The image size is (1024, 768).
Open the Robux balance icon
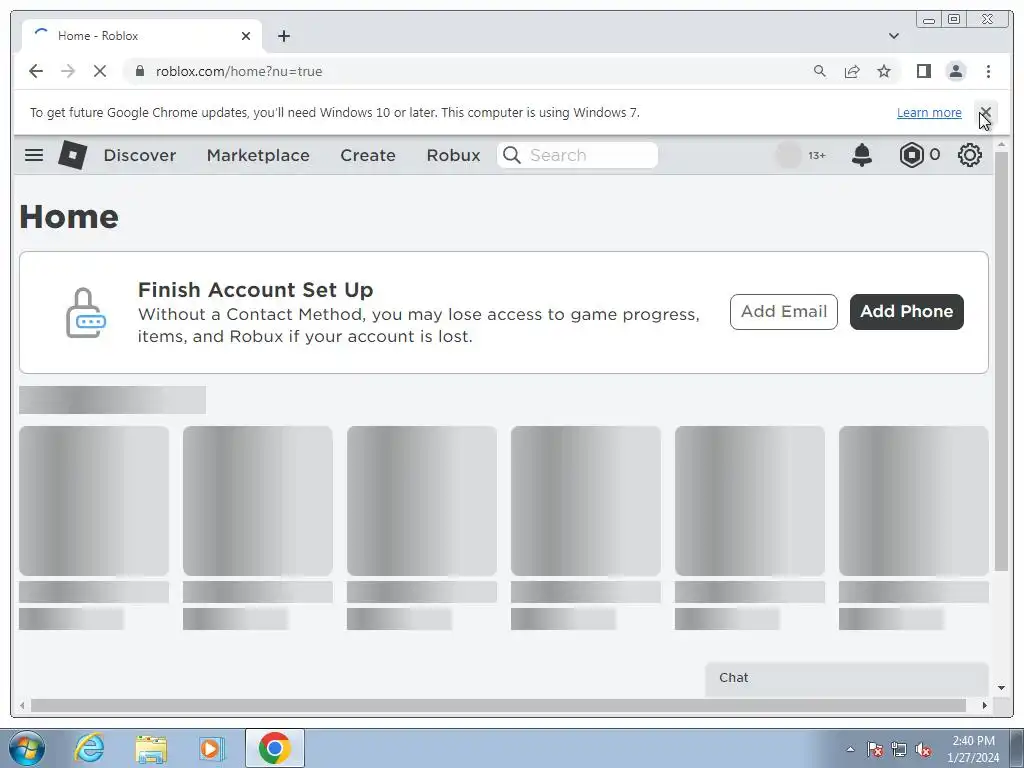(911, 155)
